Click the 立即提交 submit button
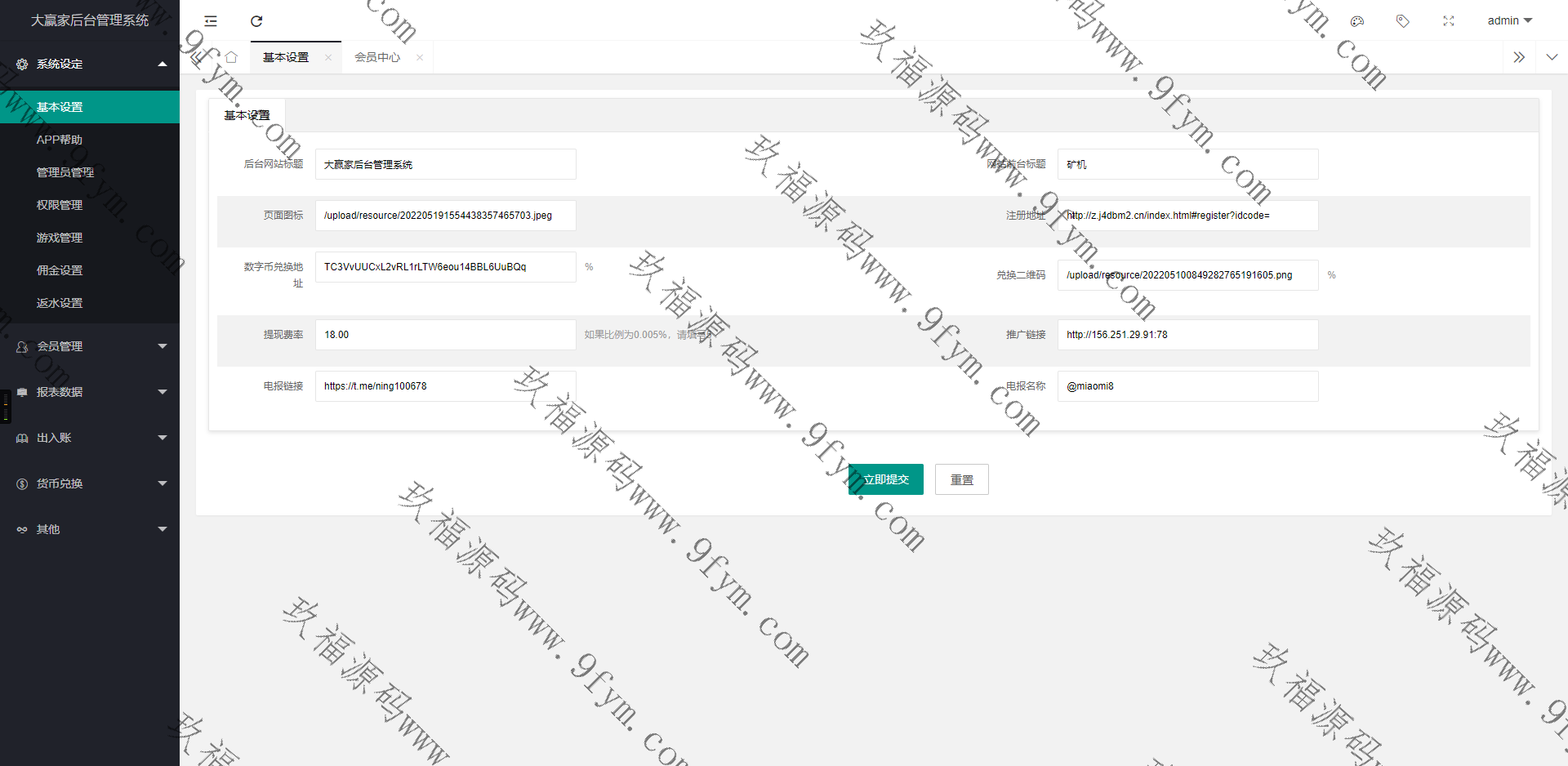This screenshot has height=766, width=1568. click(886, 479)
